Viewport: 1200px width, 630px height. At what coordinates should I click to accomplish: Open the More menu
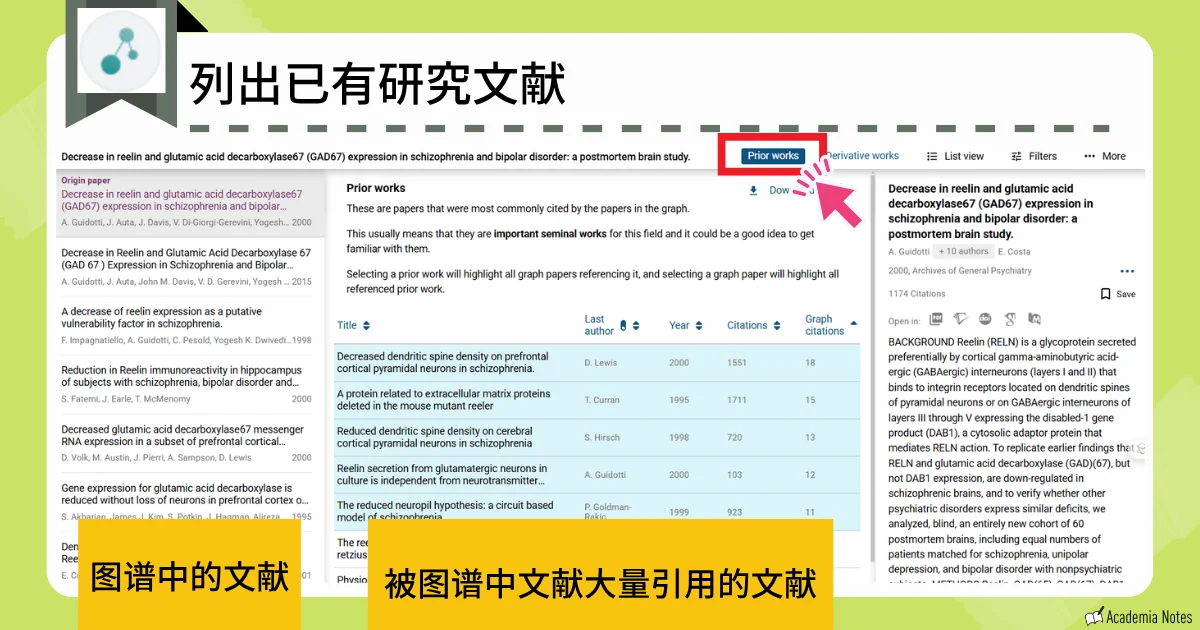tap(1104, 156)
